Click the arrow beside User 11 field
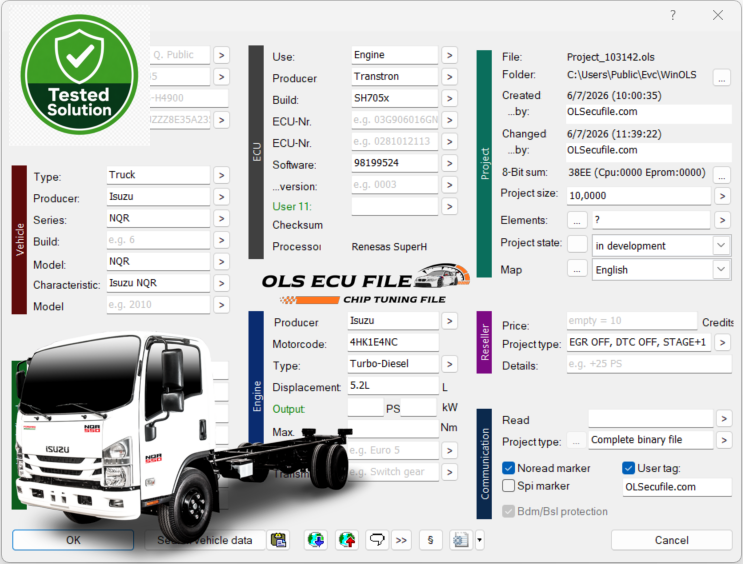Viewport: 743px width, 564px height. pyautogui.click(x=450, y=207)
